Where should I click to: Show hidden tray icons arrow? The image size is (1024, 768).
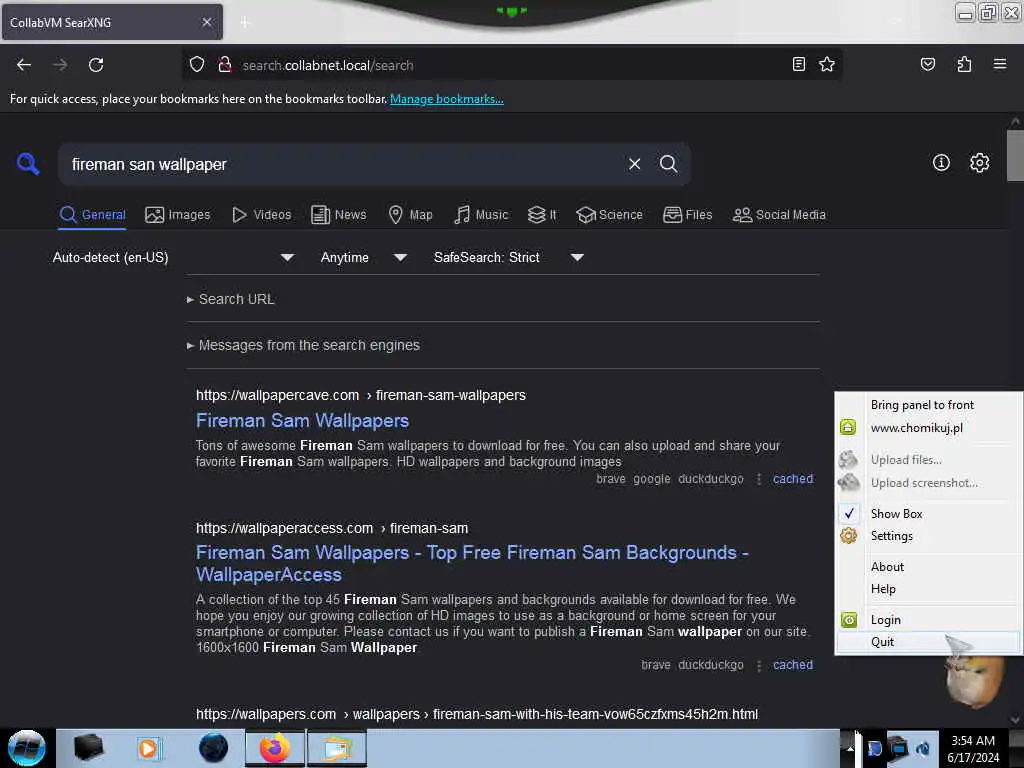tap(850, 748)
